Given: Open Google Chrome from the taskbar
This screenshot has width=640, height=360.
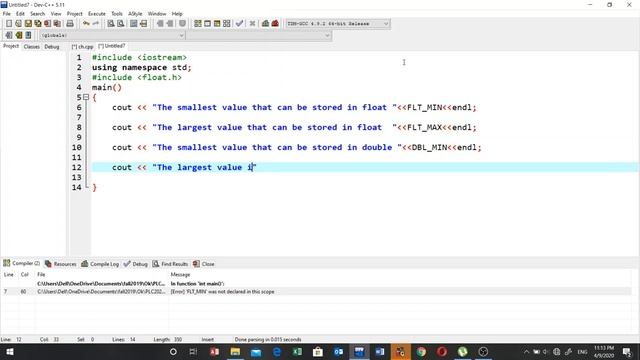Looking at the screenshot, I should coord(421,351).
